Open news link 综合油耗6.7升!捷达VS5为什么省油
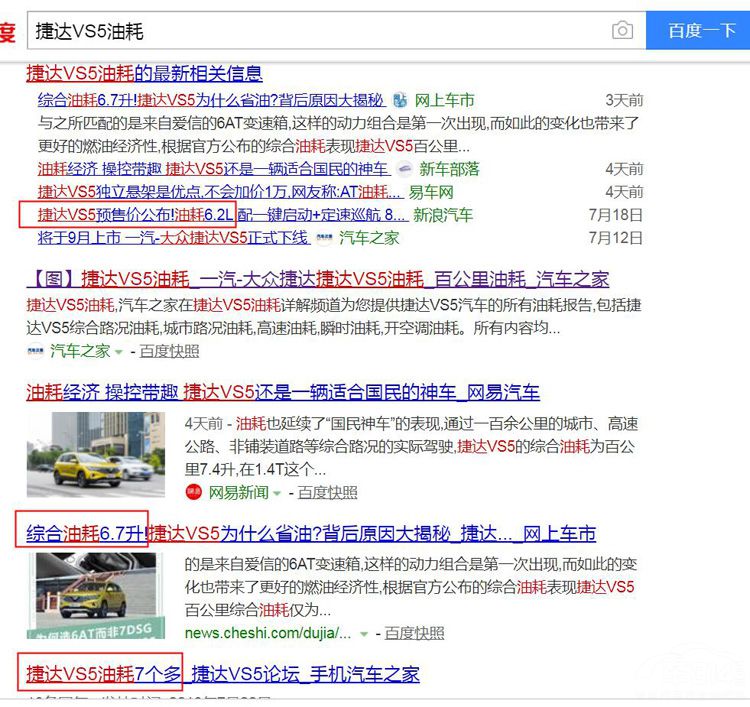This screenshot has height=707, width=750. coord(211,100)
